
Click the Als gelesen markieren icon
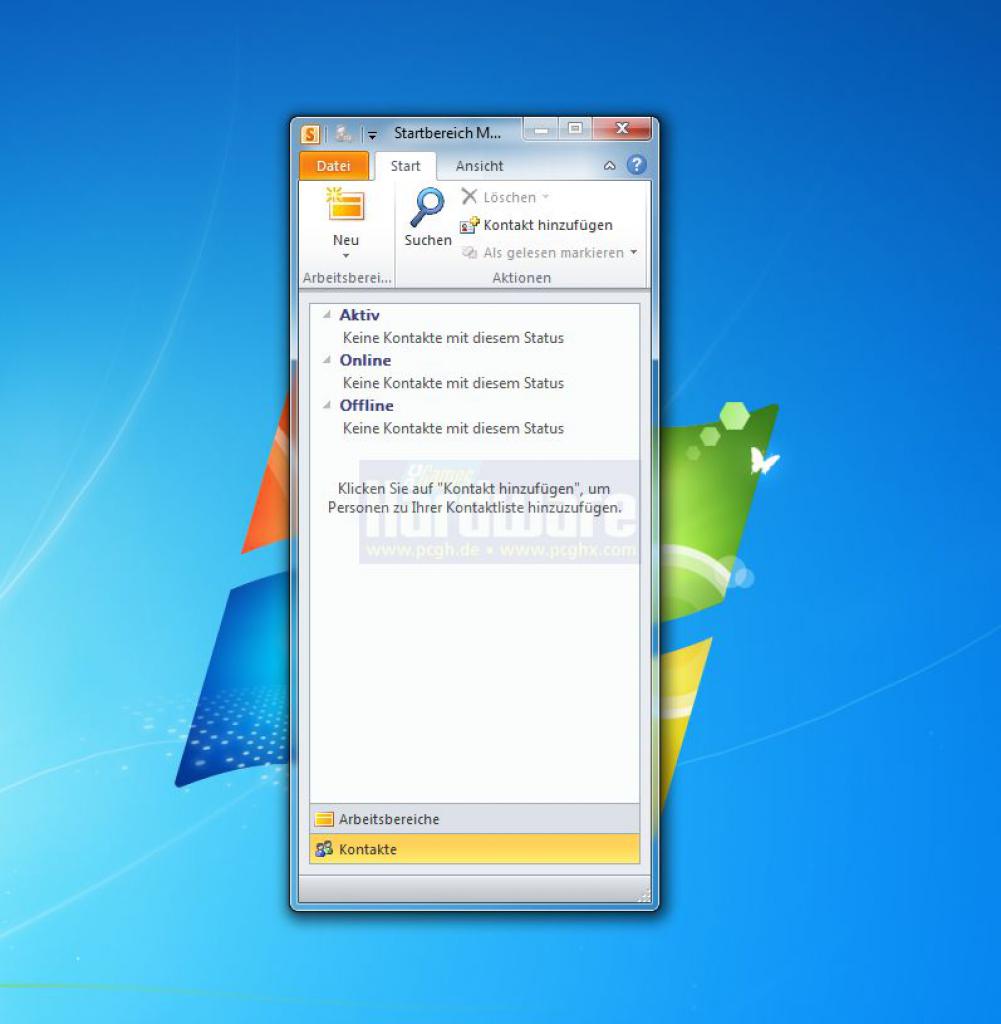469,253
